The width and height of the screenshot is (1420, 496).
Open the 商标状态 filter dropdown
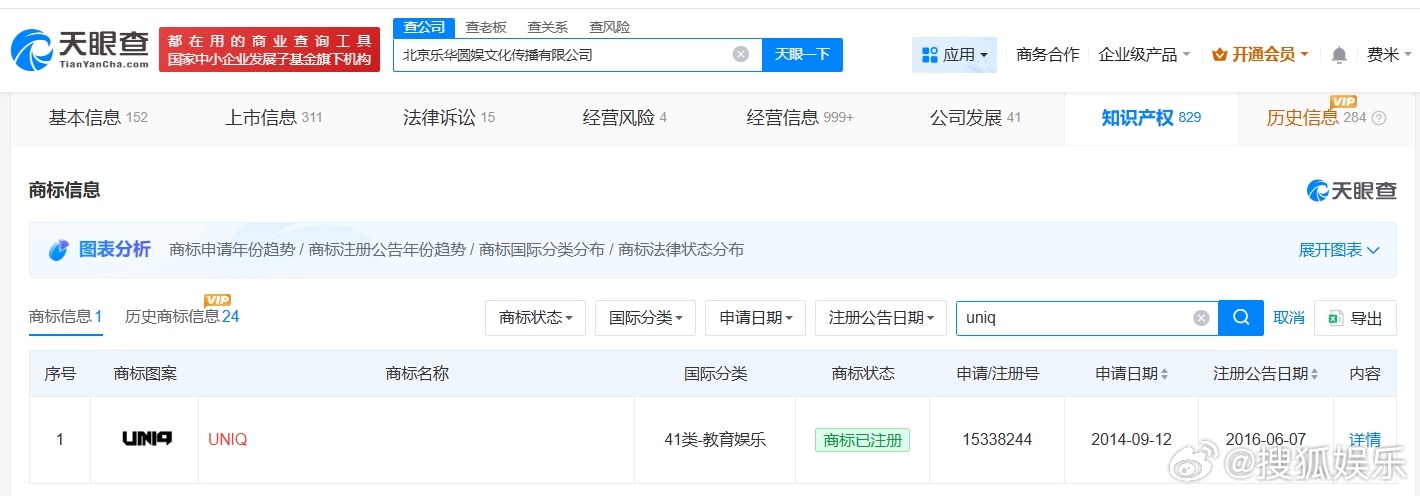tap(535, 318)
